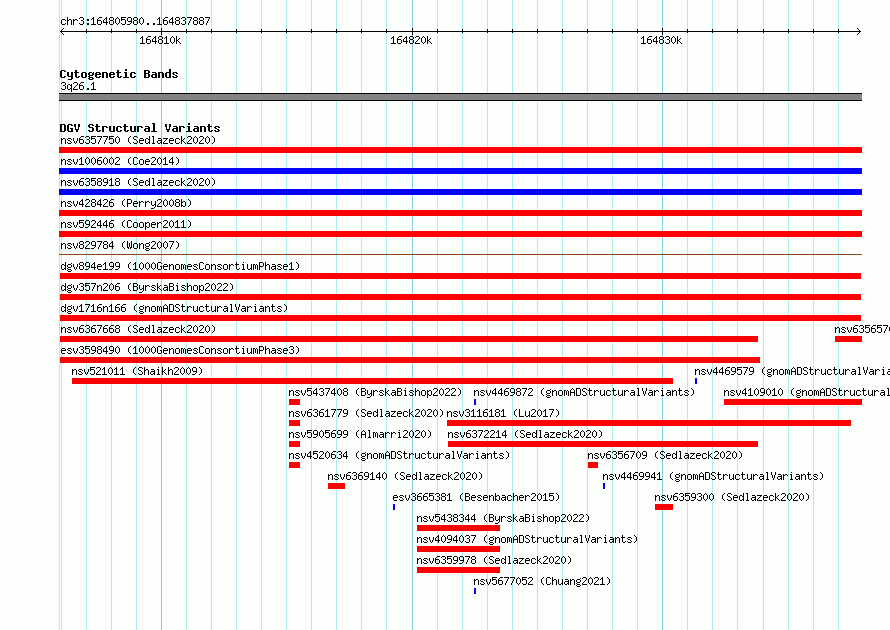This screenshot has height=630, width=890.
Task: Open the nsv6359300 (Sedlazeck2020) label
Action: (732, 497)
